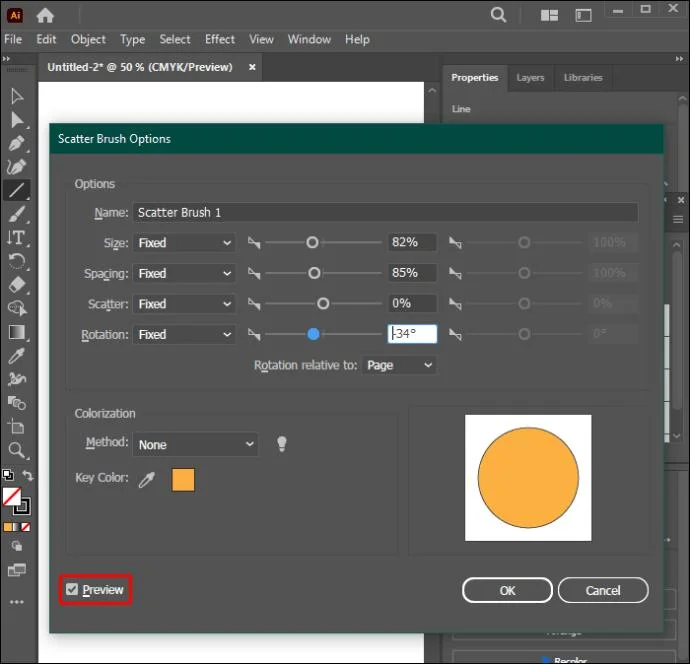This screenshot has width=690, height=664.
Task: Open the Object menu
Action: (x=88, y=40)
